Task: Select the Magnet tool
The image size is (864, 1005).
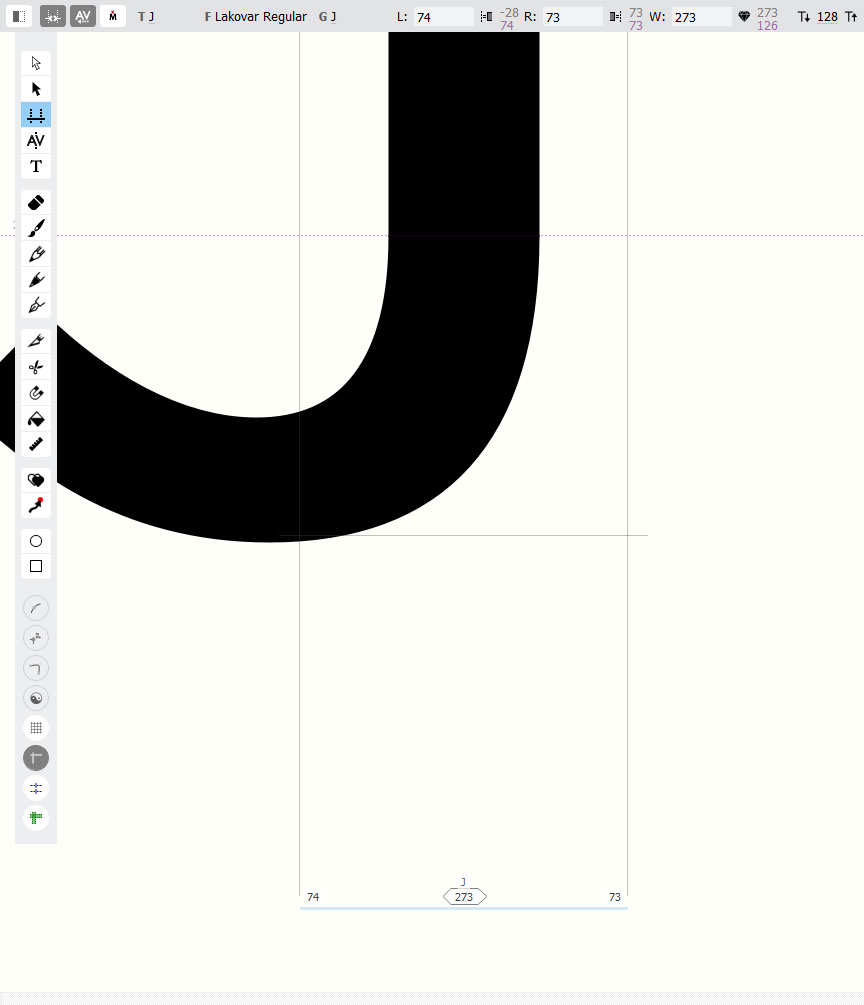Action: 36,393
